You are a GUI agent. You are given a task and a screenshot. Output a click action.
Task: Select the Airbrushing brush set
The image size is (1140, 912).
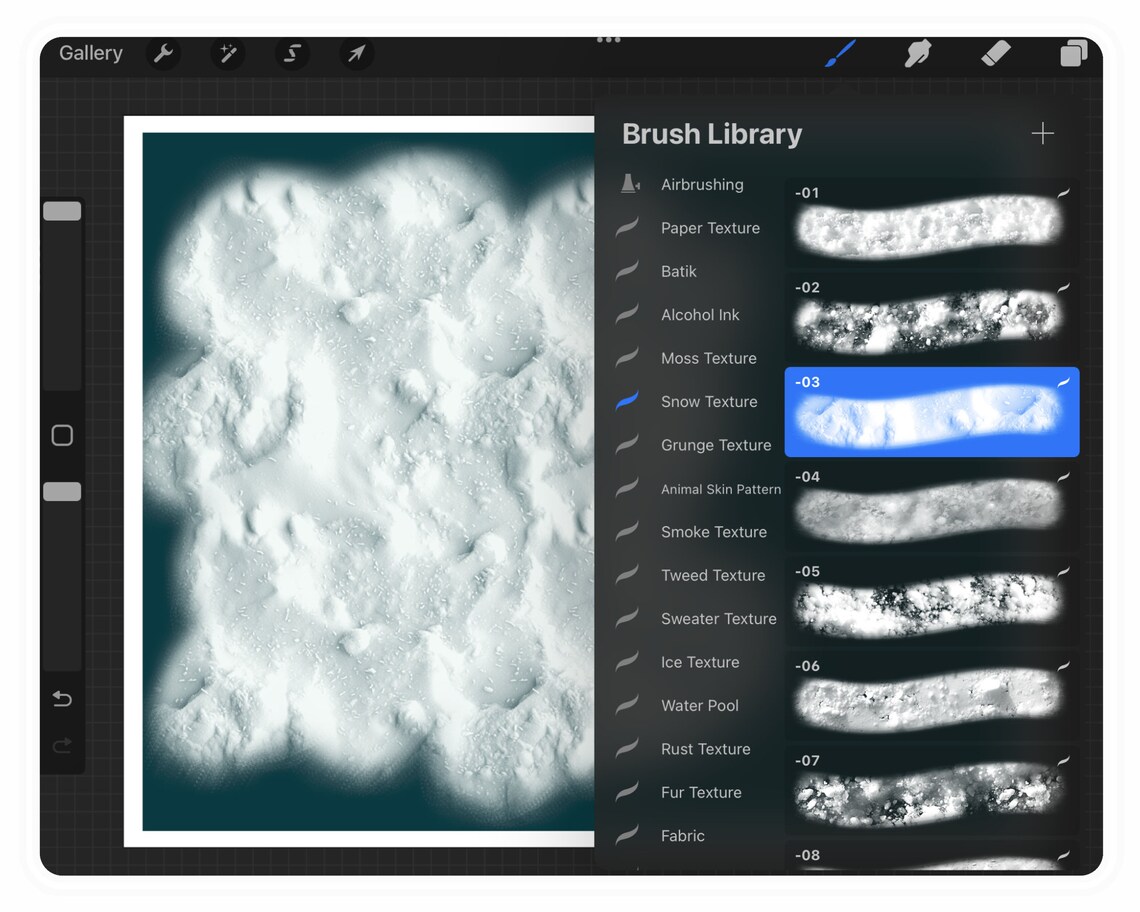click(x=701, y=184)
